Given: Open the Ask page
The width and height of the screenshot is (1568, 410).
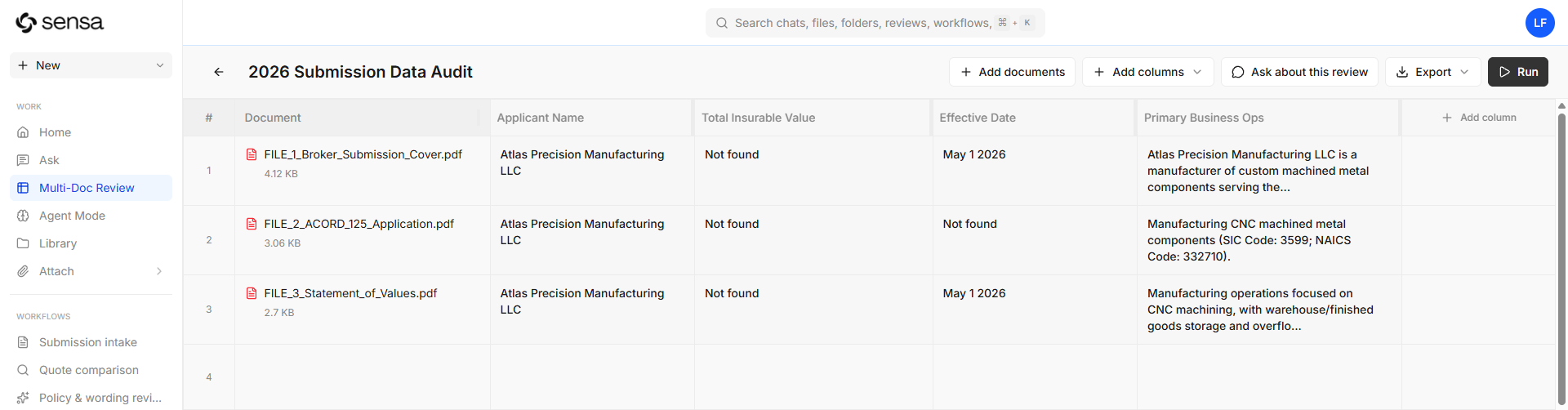Looking at the screenshot, I should point(91,160).
